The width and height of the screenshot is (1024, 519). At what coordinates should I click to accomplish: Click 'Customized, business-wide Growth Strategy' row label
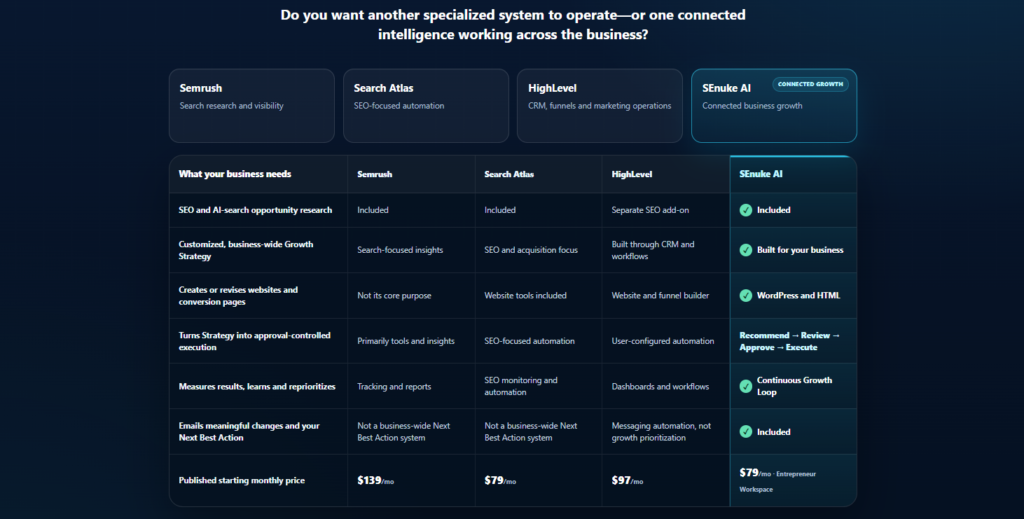[246, 250]
